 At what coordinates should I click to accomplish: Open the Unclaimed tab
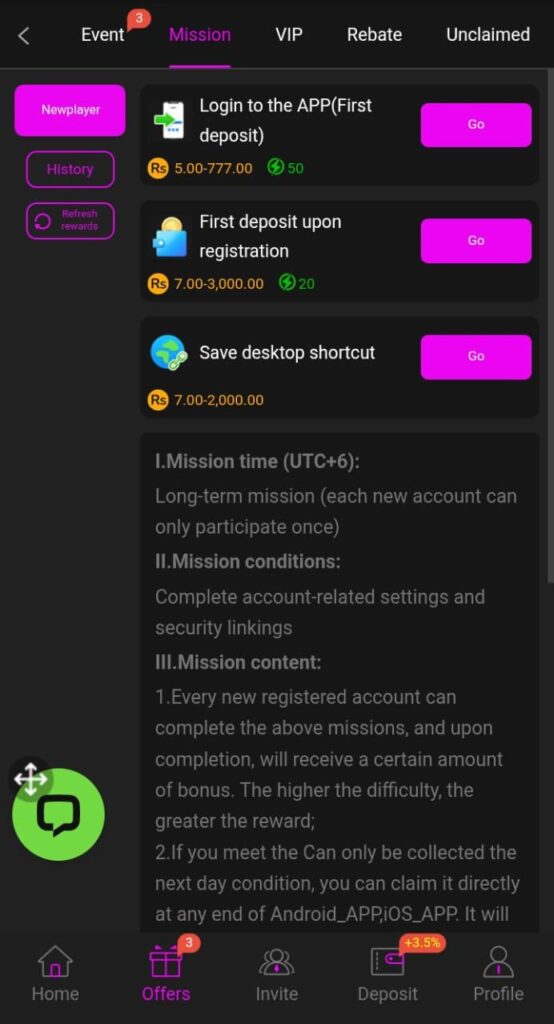coord(488,35)
